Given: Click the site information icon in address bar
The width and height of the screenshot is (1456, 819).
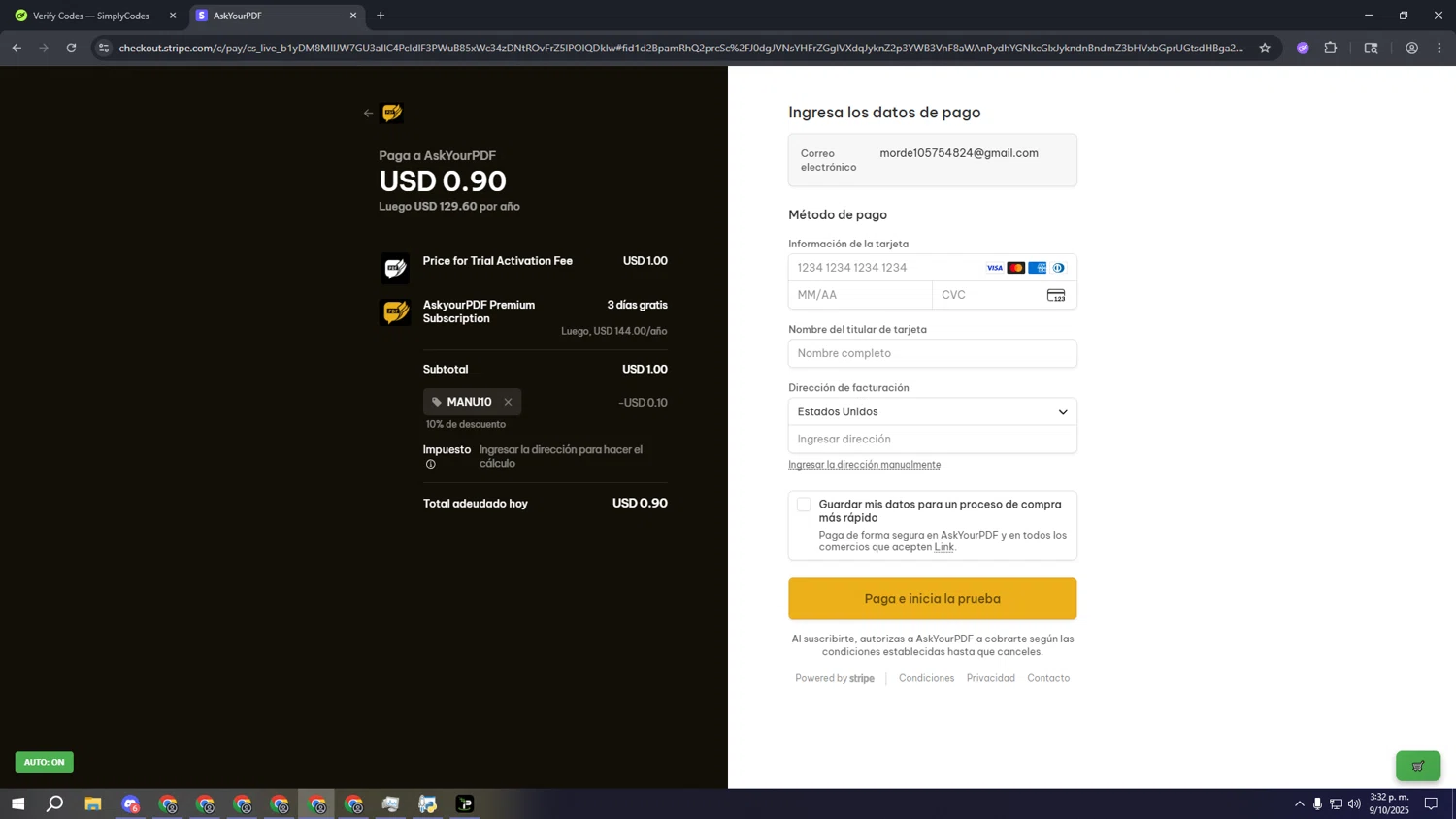Looking at the screenshot, I should (104, 48).
